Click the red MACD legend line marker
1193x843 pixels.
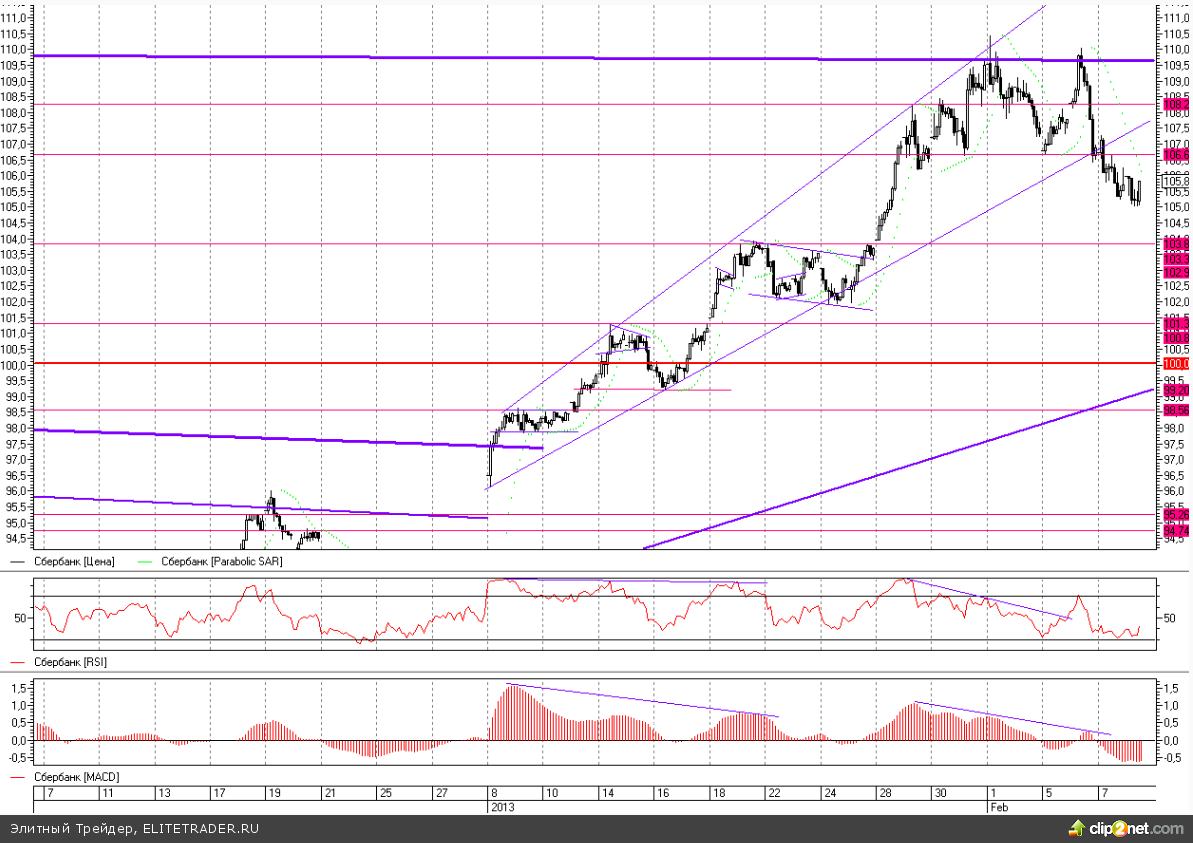18,776
